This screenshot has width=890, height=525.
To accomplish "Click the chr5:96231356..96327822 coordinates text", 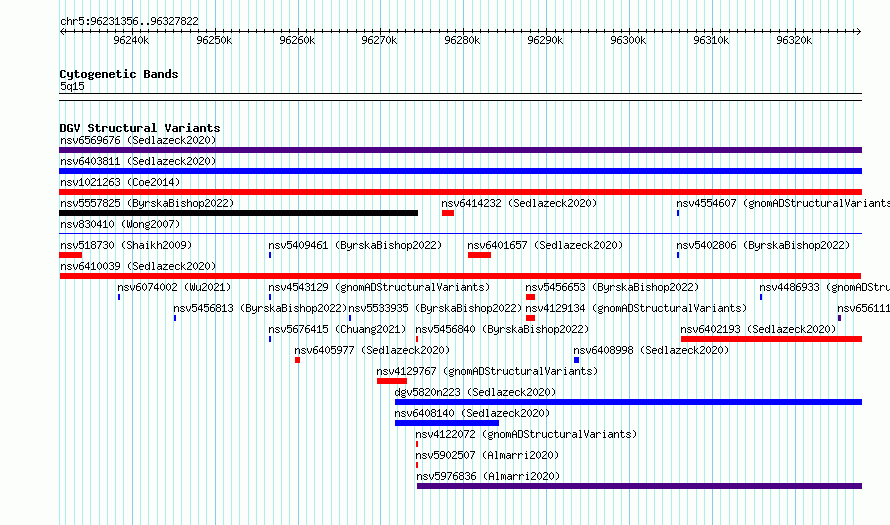I will (x=129, y=22).
